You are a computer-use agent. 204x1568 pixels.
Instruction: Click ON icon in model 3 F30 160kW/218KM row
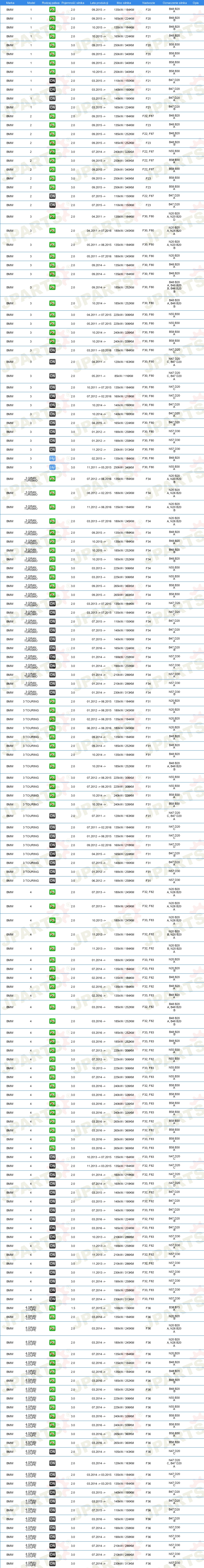52,396
